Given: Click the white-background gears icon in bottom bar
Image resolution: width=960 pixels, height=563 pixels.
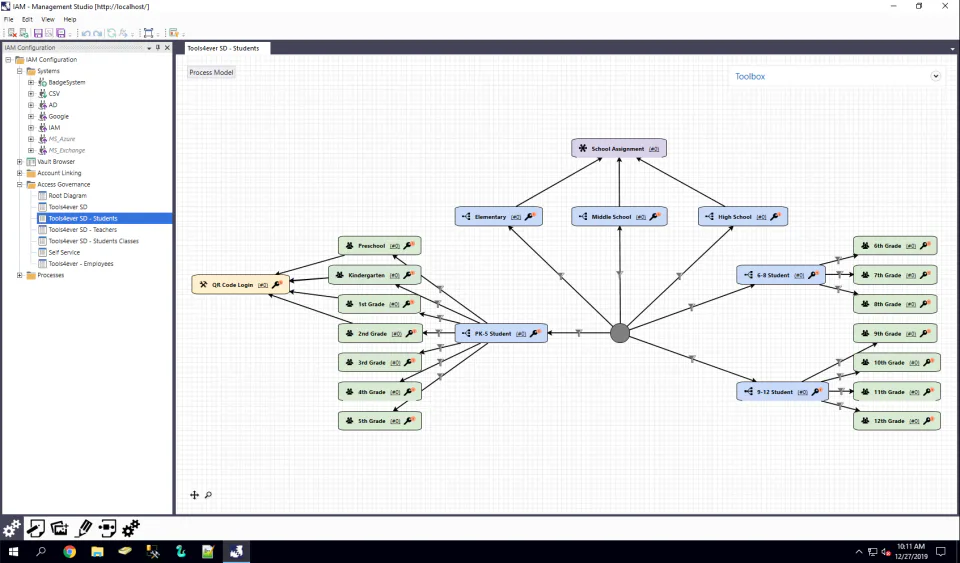Looking at the screenshot, I should coord(131,528).
